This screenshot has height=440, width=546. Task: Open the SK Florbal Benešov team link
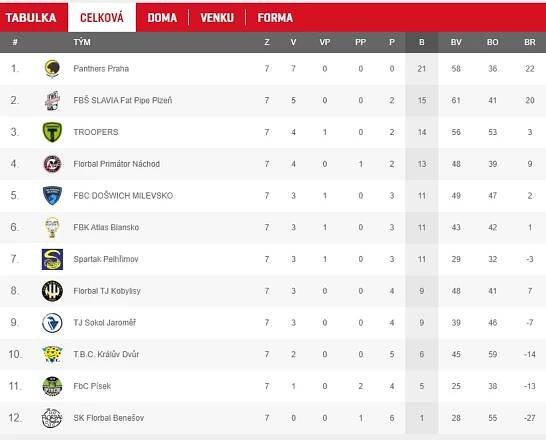coord(108,418)
